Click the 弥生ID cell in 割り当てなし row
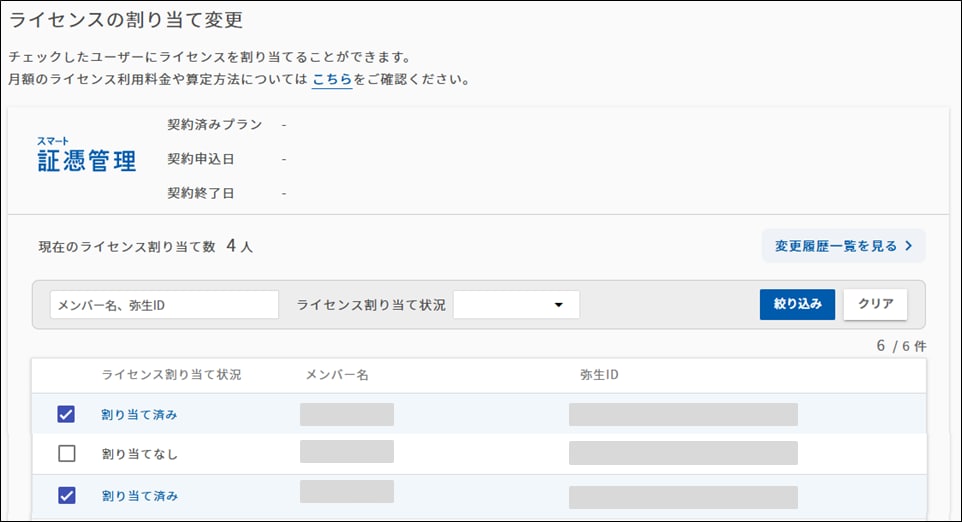Image resolution: width=962 pixels, height=522 pixels. pos(683,453)
